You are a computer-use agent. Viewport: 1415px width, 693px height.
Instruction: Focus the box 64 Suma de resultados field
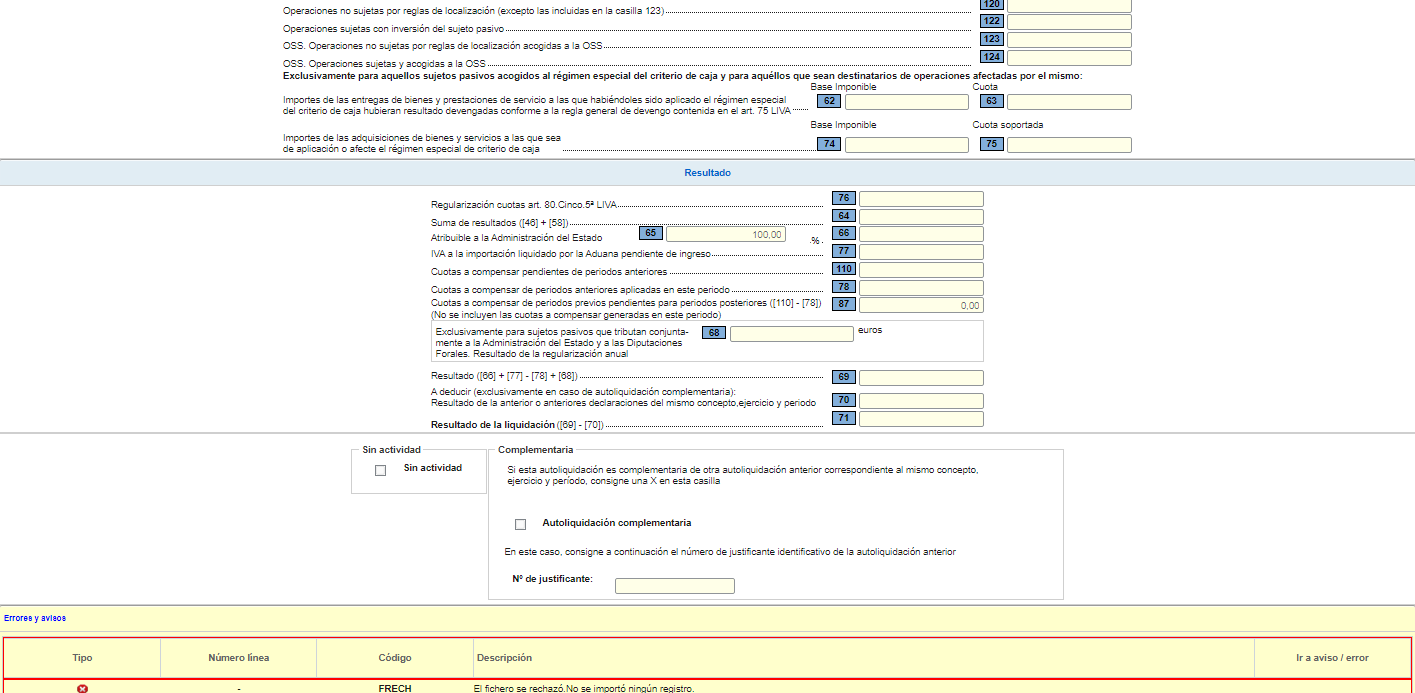point(920,217)
